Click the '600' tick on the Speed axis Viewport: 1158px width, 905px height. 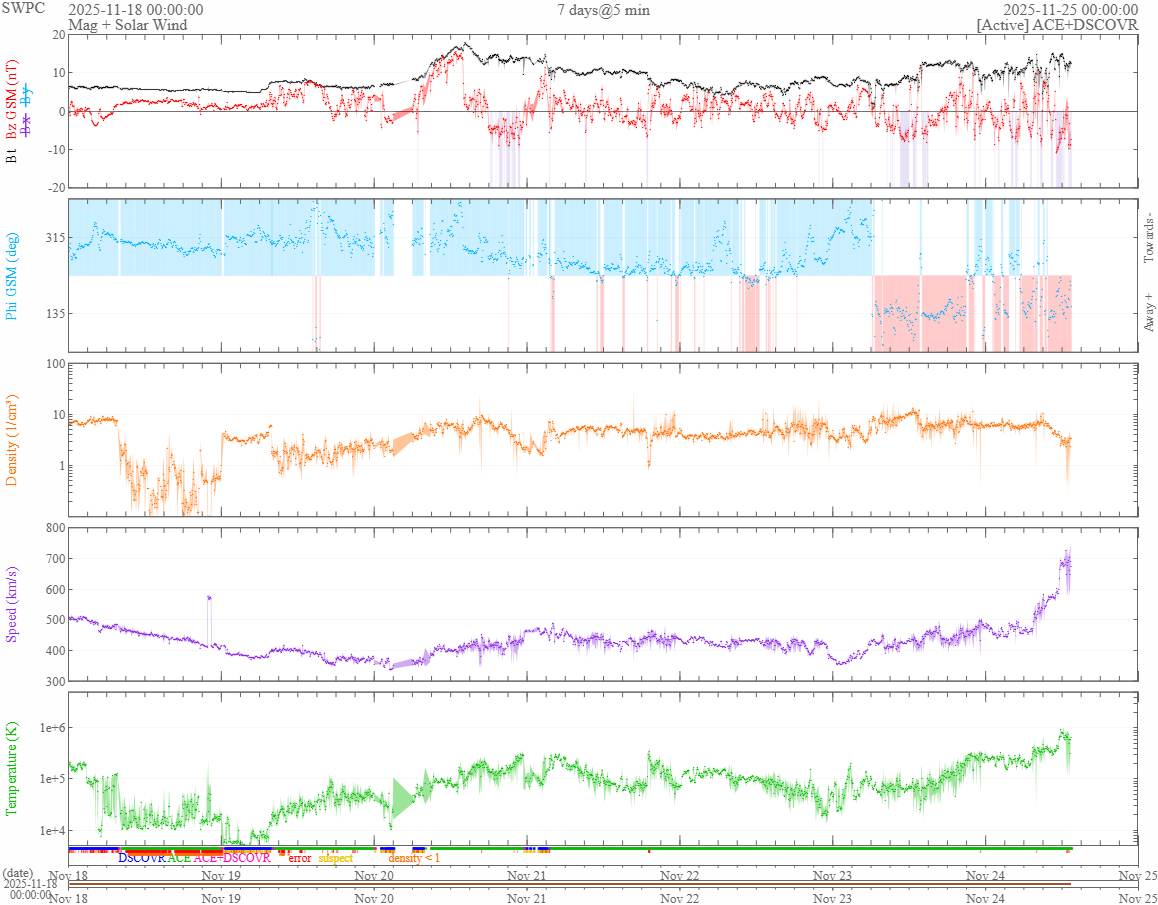(55, 590)
